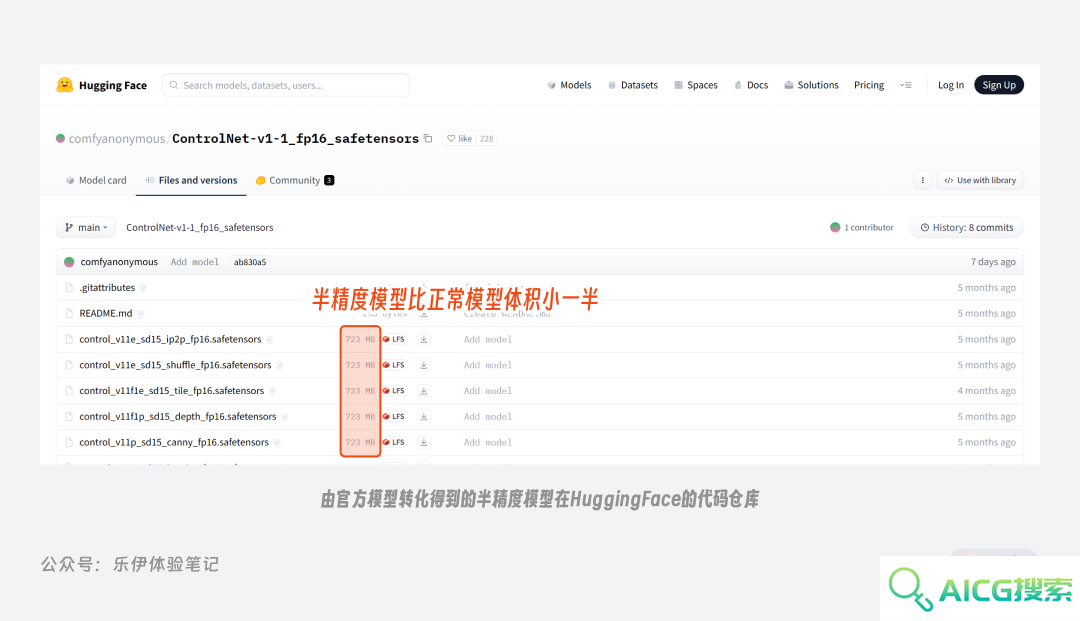
Task: Open commit hash ab830a5
Action: point(250,262)
